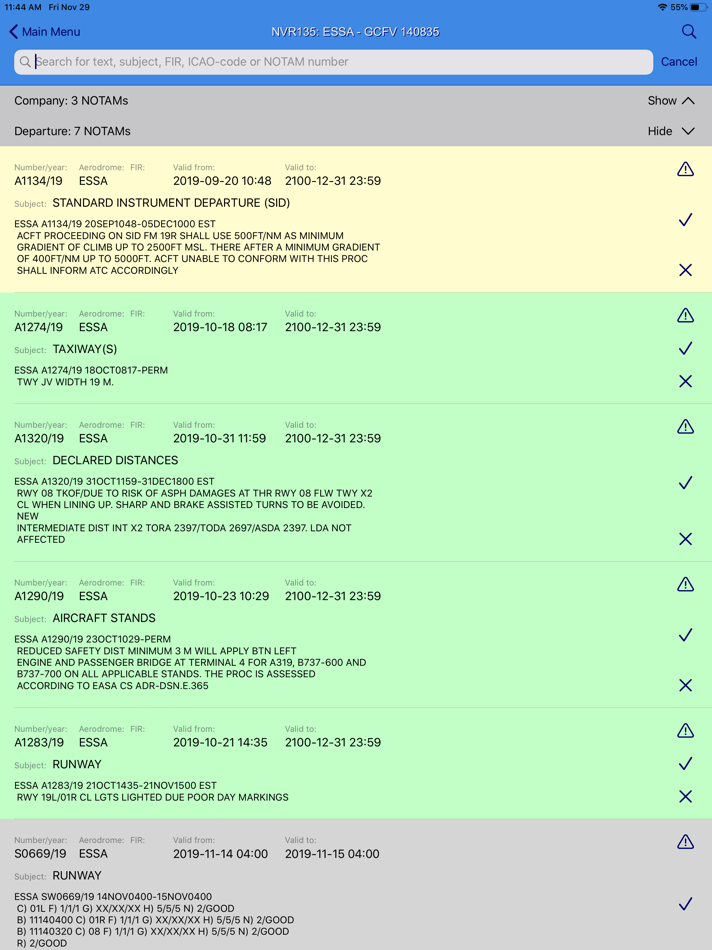
Task: Select subject DECLARED DISTANCES
Action: point(115,460)
